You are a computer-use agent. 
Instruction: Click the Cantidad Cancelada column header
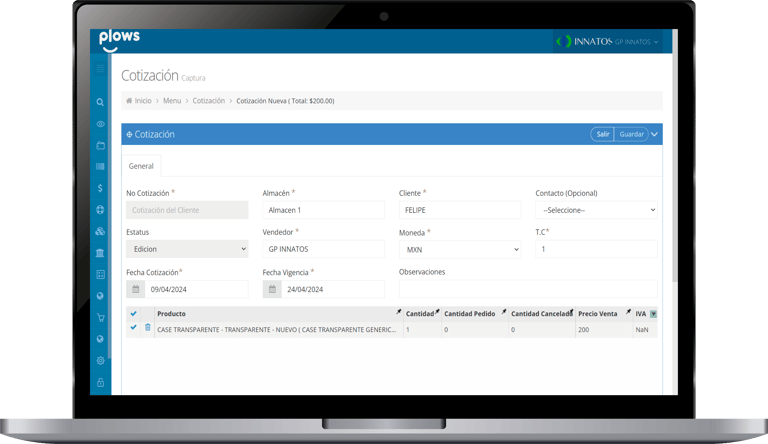(542, 314)
